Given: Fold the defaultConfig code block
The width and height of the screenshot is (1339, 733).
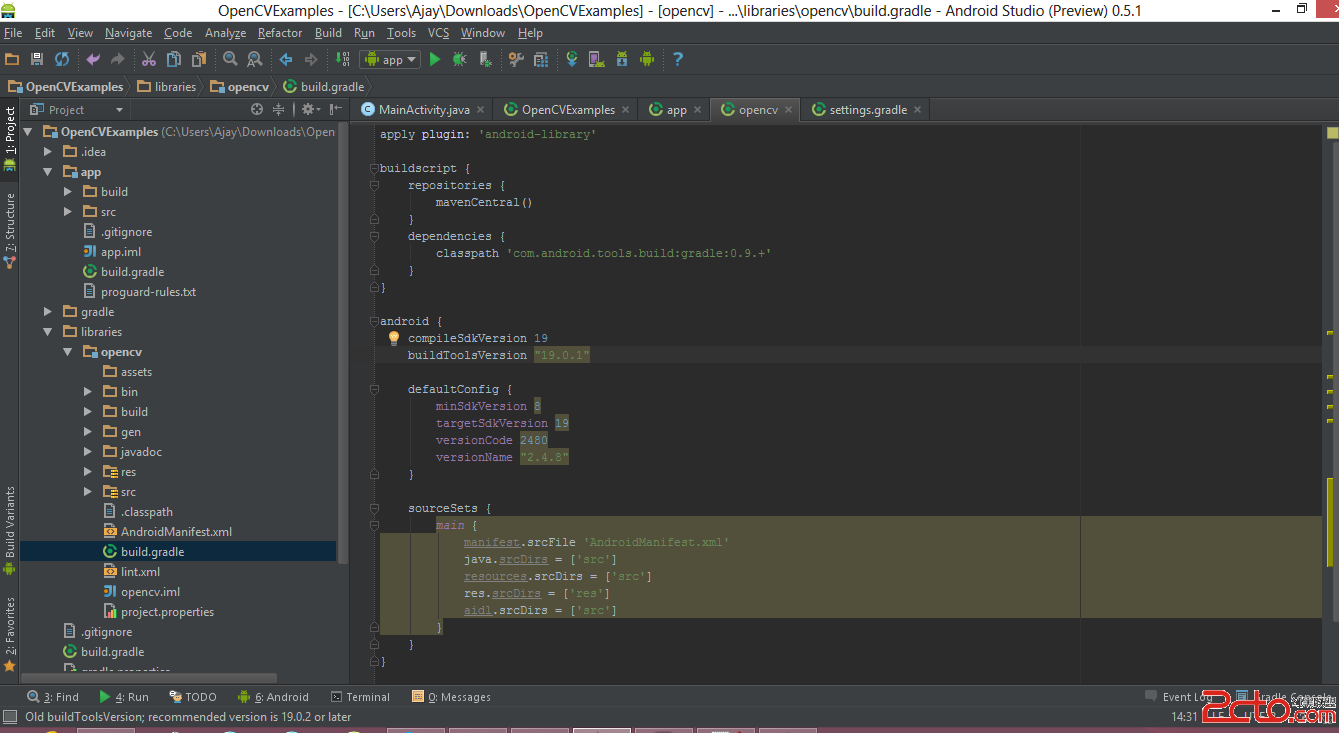Looking at the screenshot, I should pyautogui.click(x=374, y=389).
